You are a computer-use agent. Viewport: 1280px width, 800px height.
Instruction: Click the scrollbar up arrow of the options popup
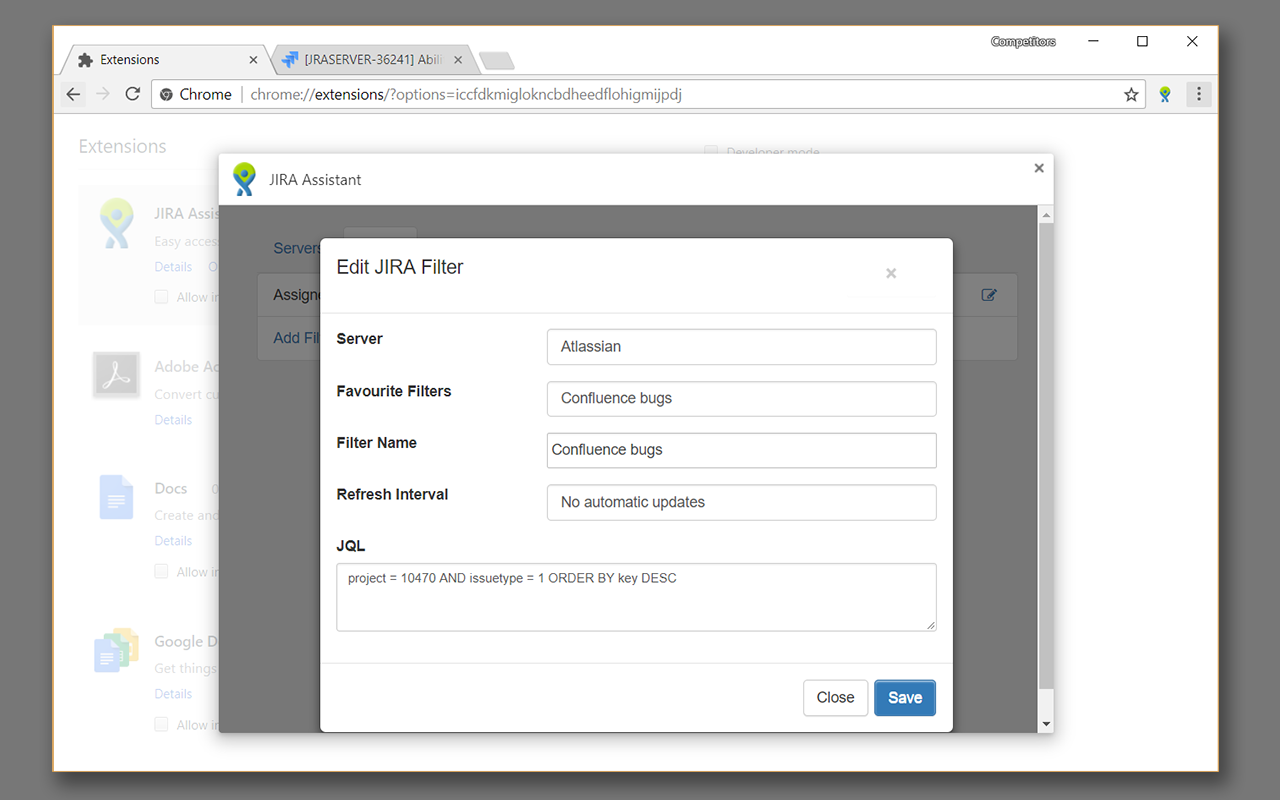[x=1046, y=215]
